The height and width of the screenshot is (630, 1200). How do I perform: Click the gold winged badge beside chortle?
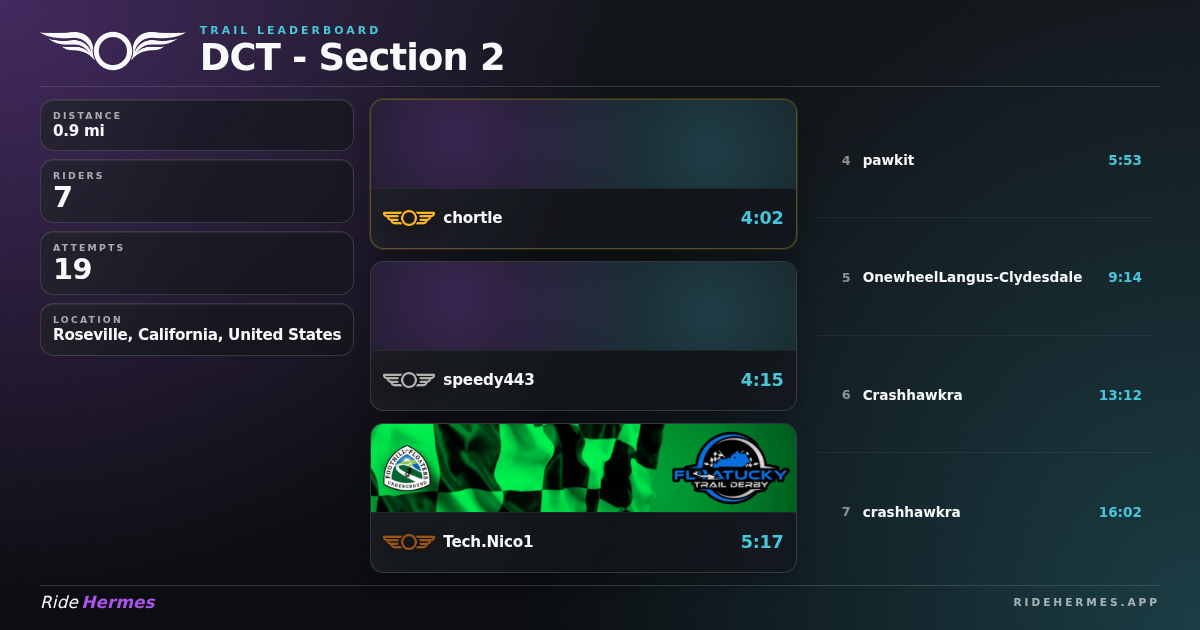click(408, 218)
